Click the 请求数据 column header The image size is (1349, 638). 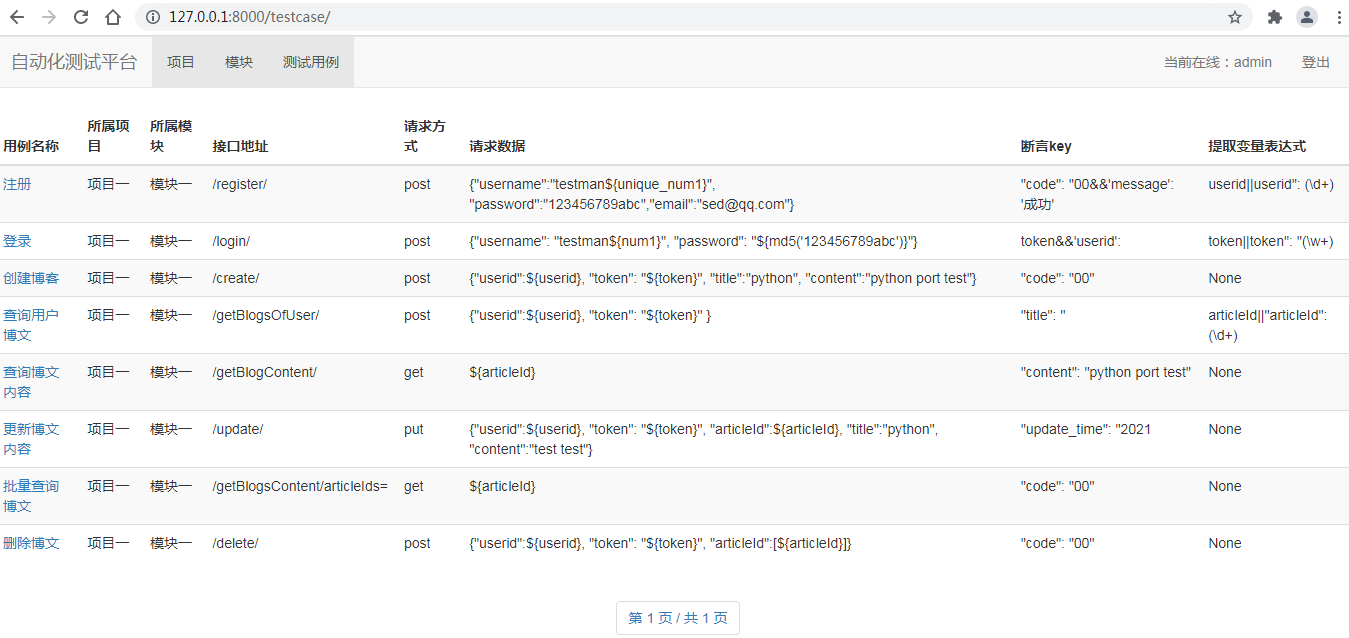(x=497, y=146)
